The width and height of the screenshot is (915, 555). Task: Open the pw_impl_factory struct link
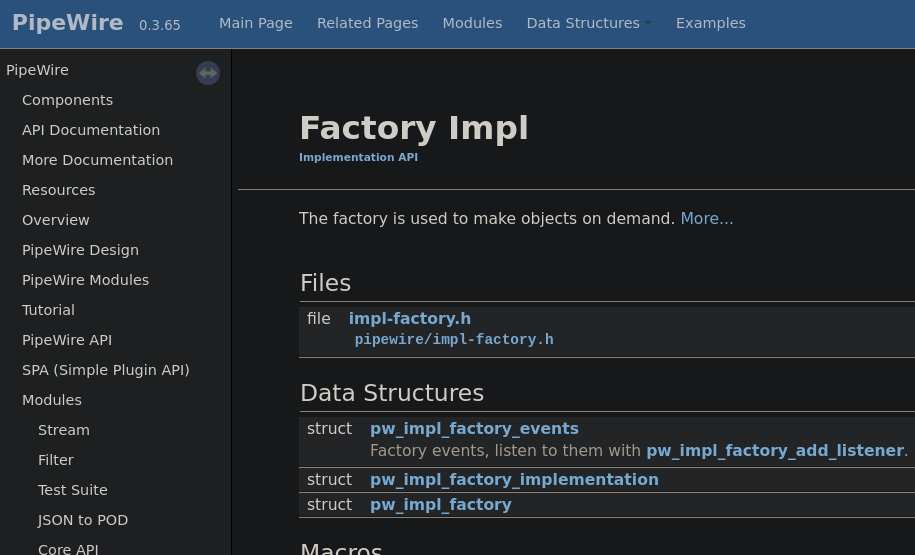click(x=441, y=505)
